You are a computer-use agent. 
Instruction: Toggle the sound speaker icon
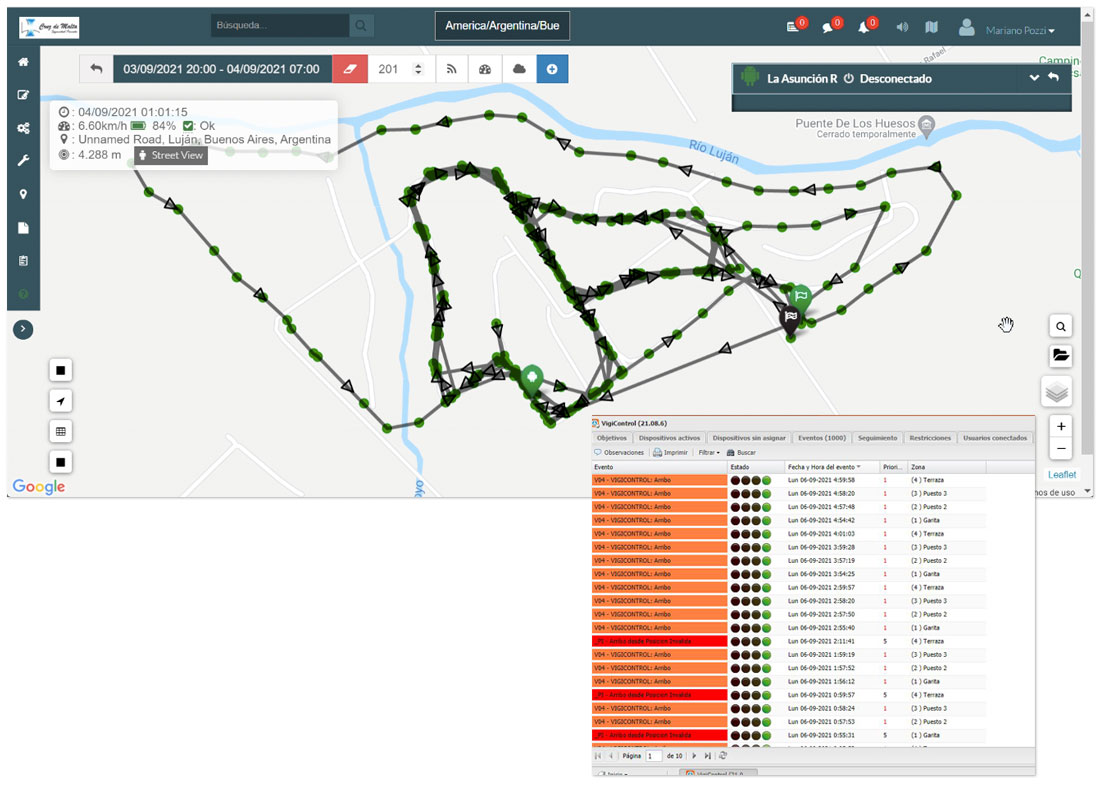tap(902, 27)
